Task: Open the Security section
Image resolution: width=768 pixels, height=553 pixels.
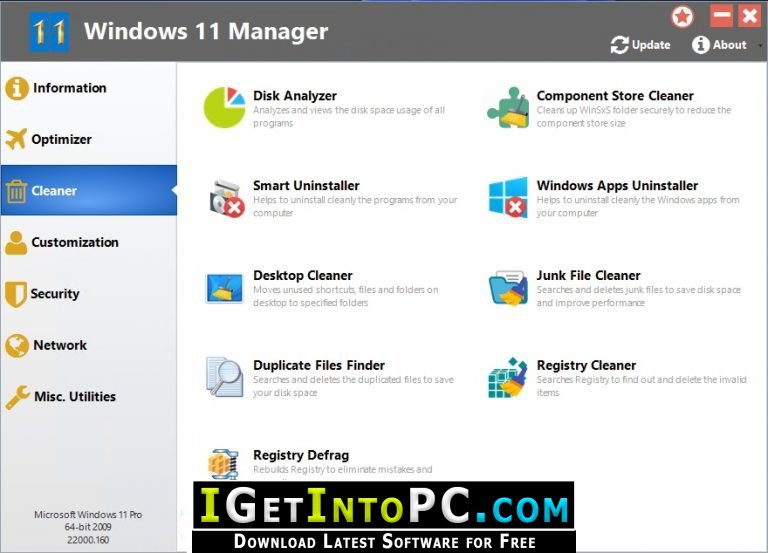Action: [89, 293]
